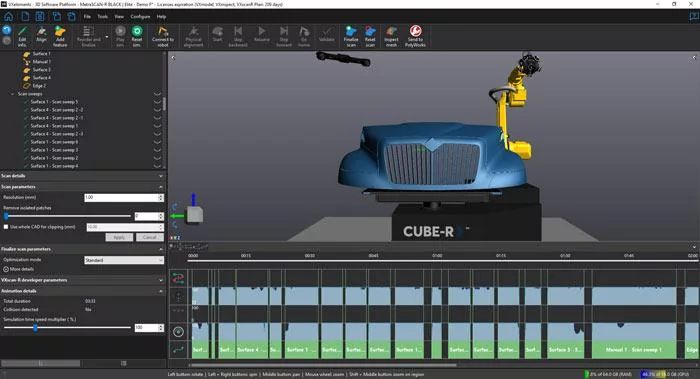700x379 pixels.
Task: Click Send to PolyWorks
Action: point(415,36)
